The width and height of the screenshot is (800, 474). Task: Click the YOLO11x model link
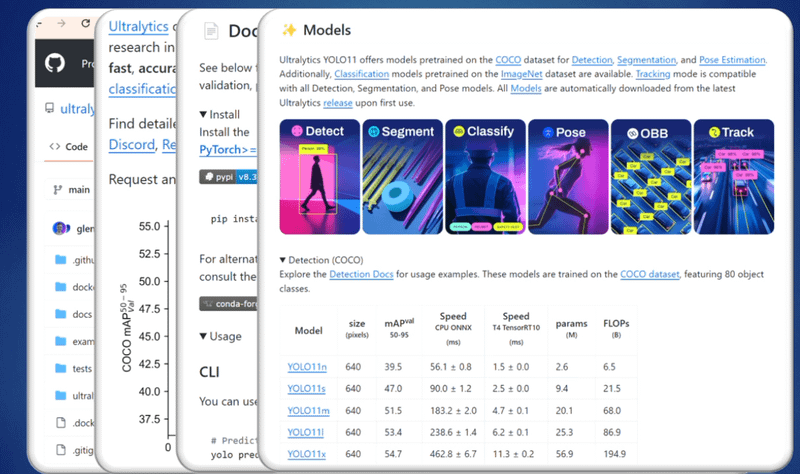[x=306, y=454]
